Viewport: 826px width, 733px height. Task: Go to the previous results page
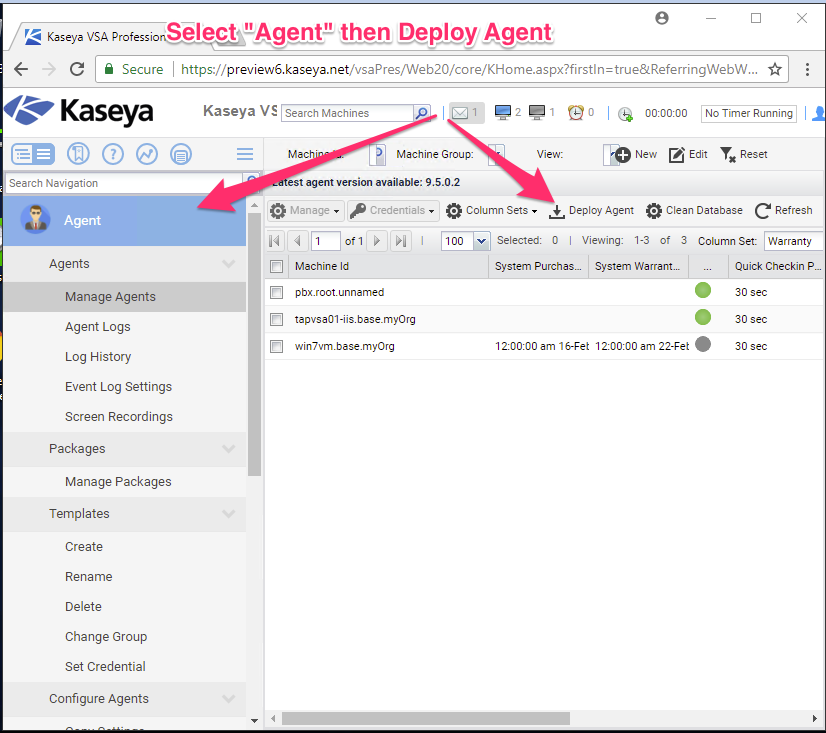pos(298,241)
